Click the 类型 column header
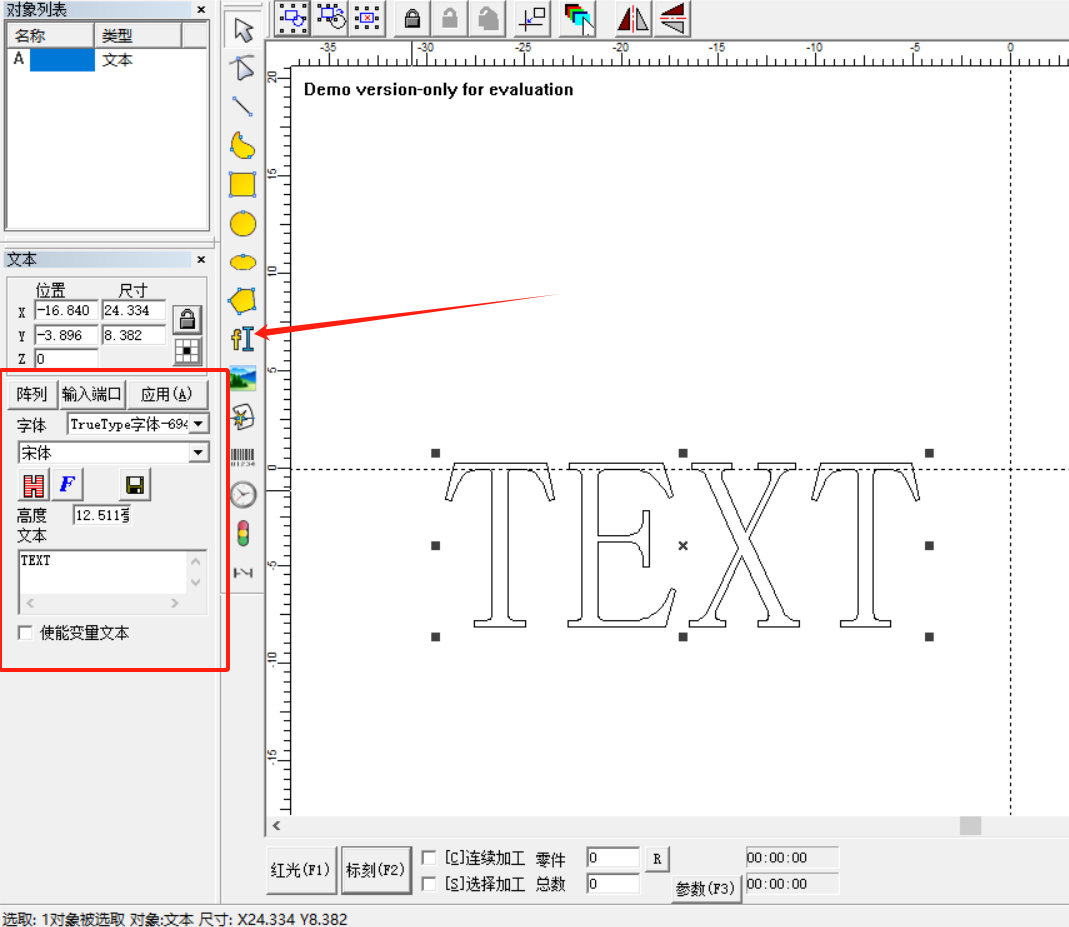This screenshot has height=927, width=1069. coord(138,35)
